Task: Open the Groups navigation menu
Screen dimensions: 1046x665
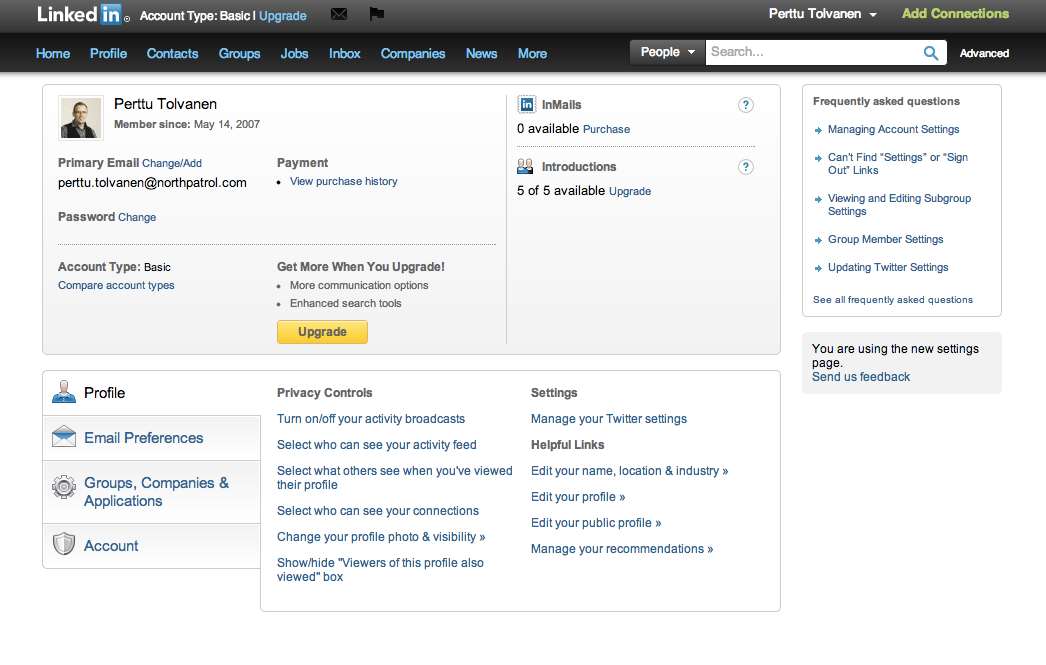Action: 239,53
